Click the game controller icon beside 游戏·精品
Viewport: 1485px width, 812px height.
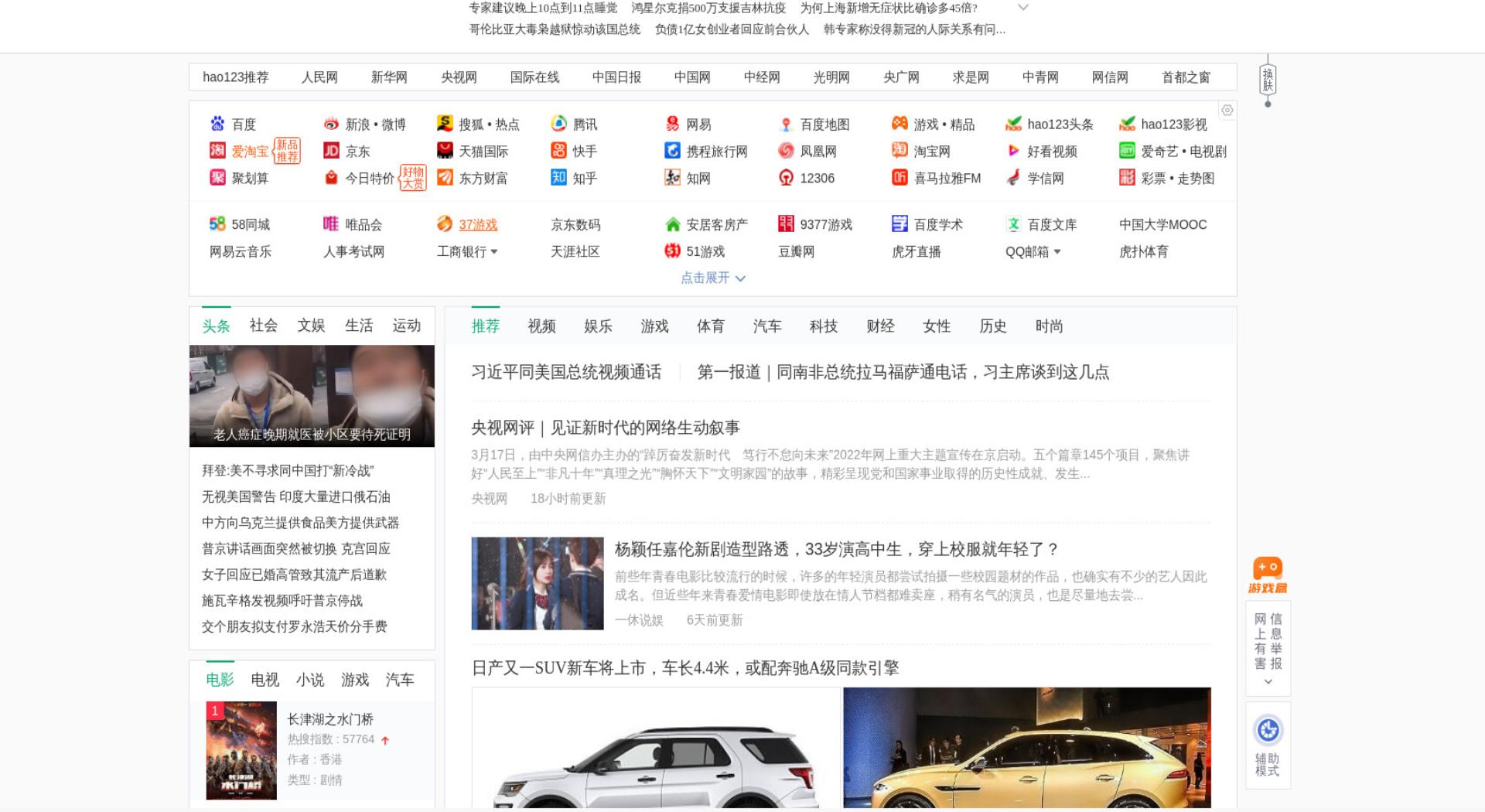click(900, 124)
